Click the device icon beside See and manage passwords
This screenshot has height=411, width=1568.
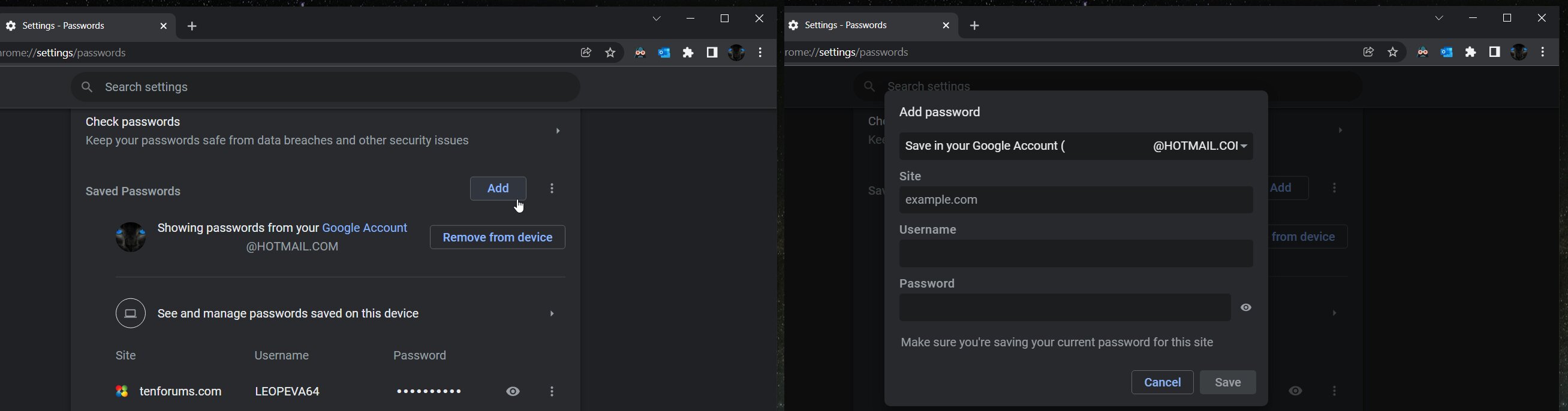[x=130, y=314]
